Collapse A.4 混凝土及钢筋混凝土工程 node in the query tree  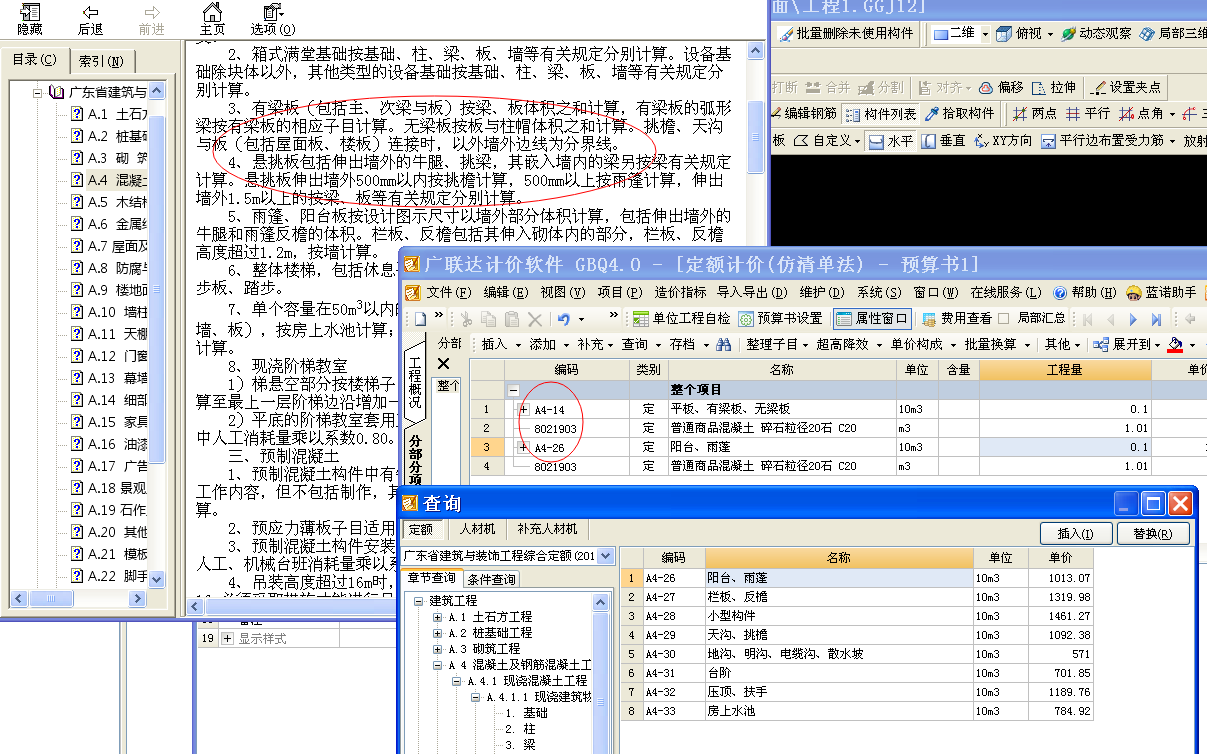(x=438, y=665)
